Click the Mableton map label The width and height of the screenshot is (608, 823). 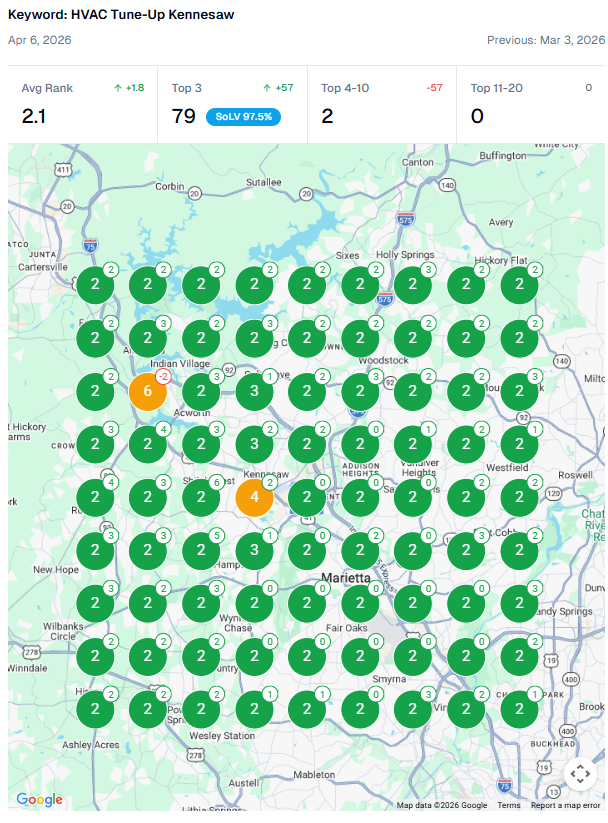[314, 775]
